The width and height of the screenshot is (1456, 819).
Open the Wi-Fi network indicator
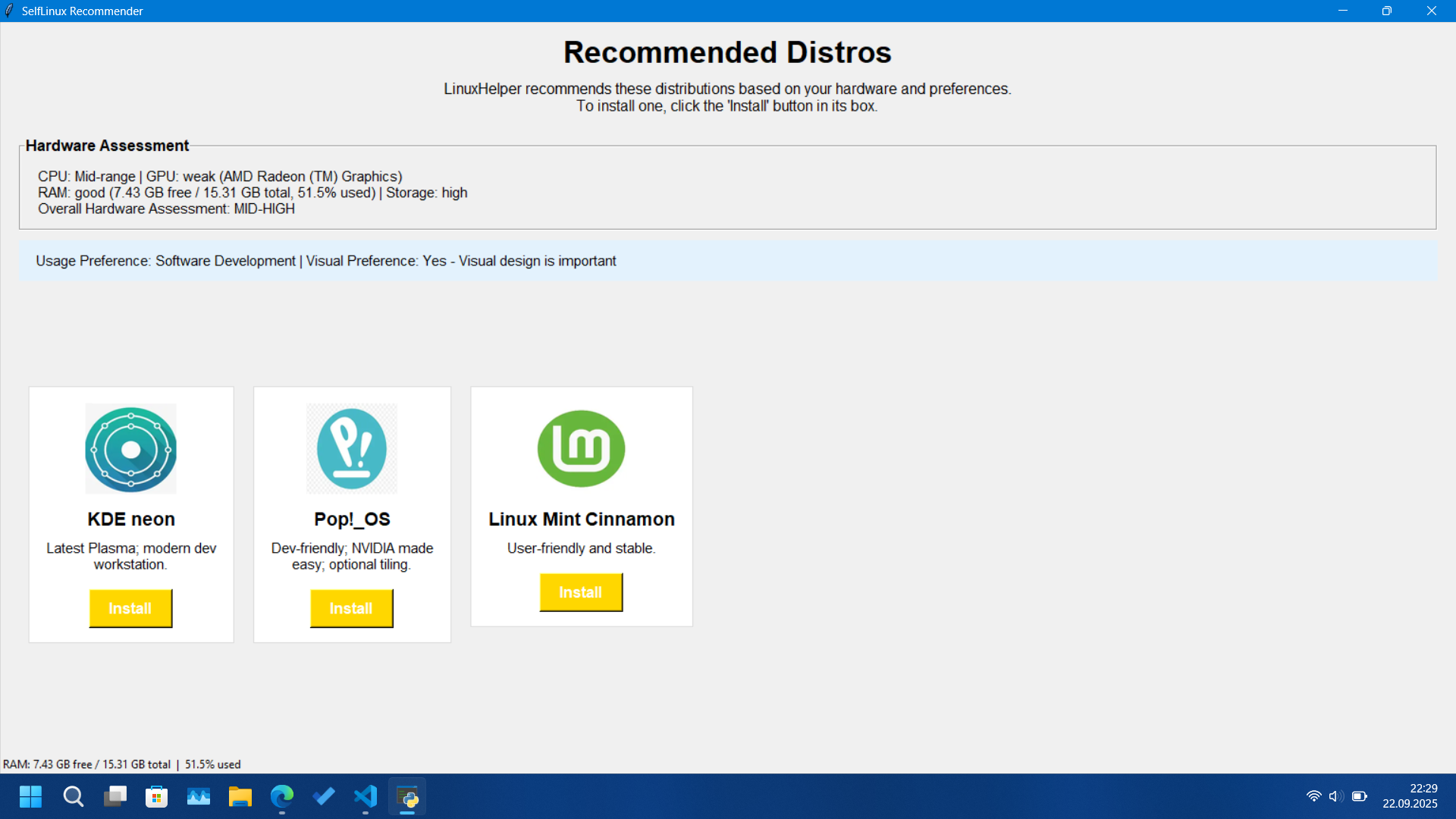(x=1315, y=796)
